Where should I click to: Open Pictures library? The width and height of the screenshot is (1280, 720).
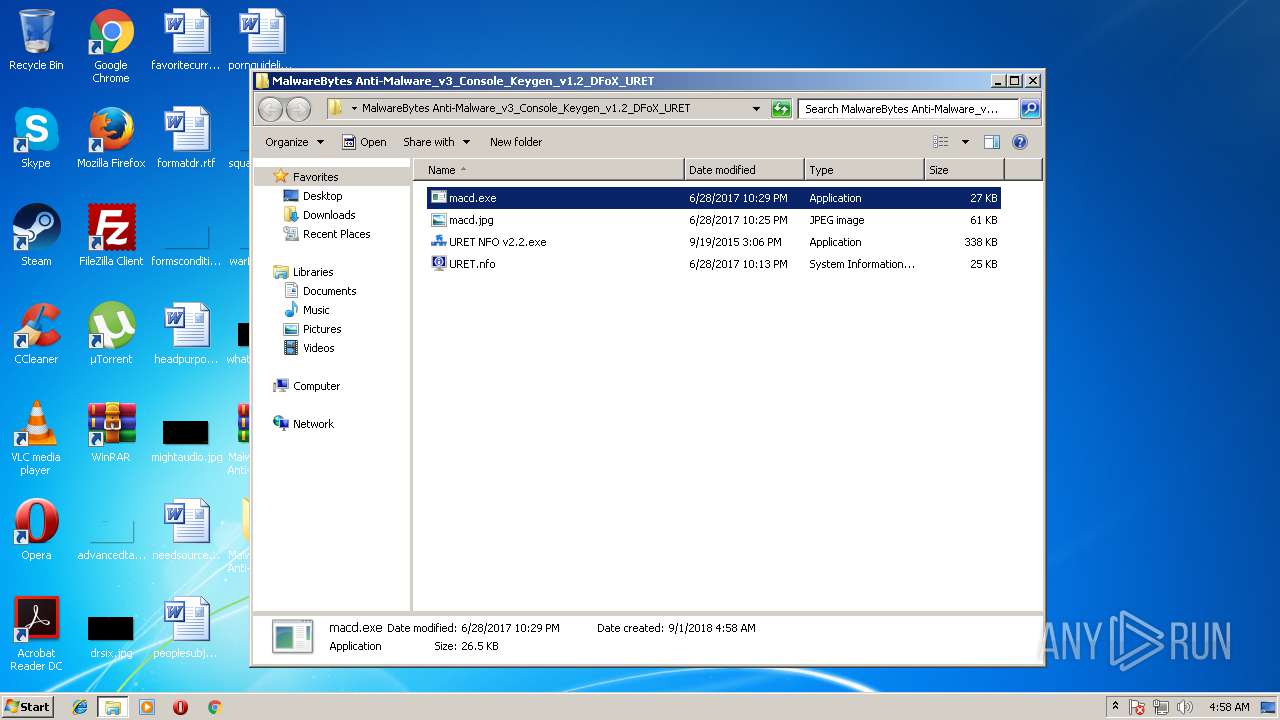322,329
